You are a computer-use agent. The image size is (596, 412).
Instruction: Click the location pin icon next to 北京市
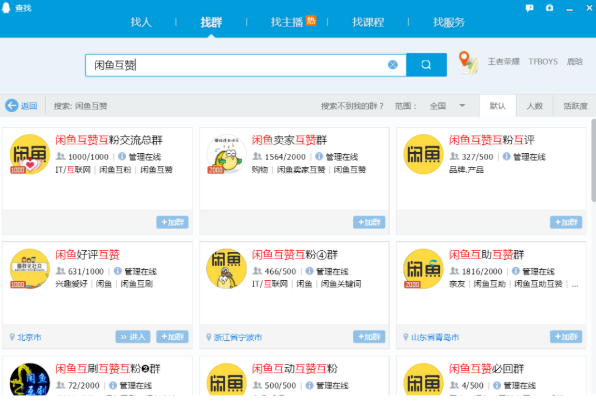coord(12,337)
